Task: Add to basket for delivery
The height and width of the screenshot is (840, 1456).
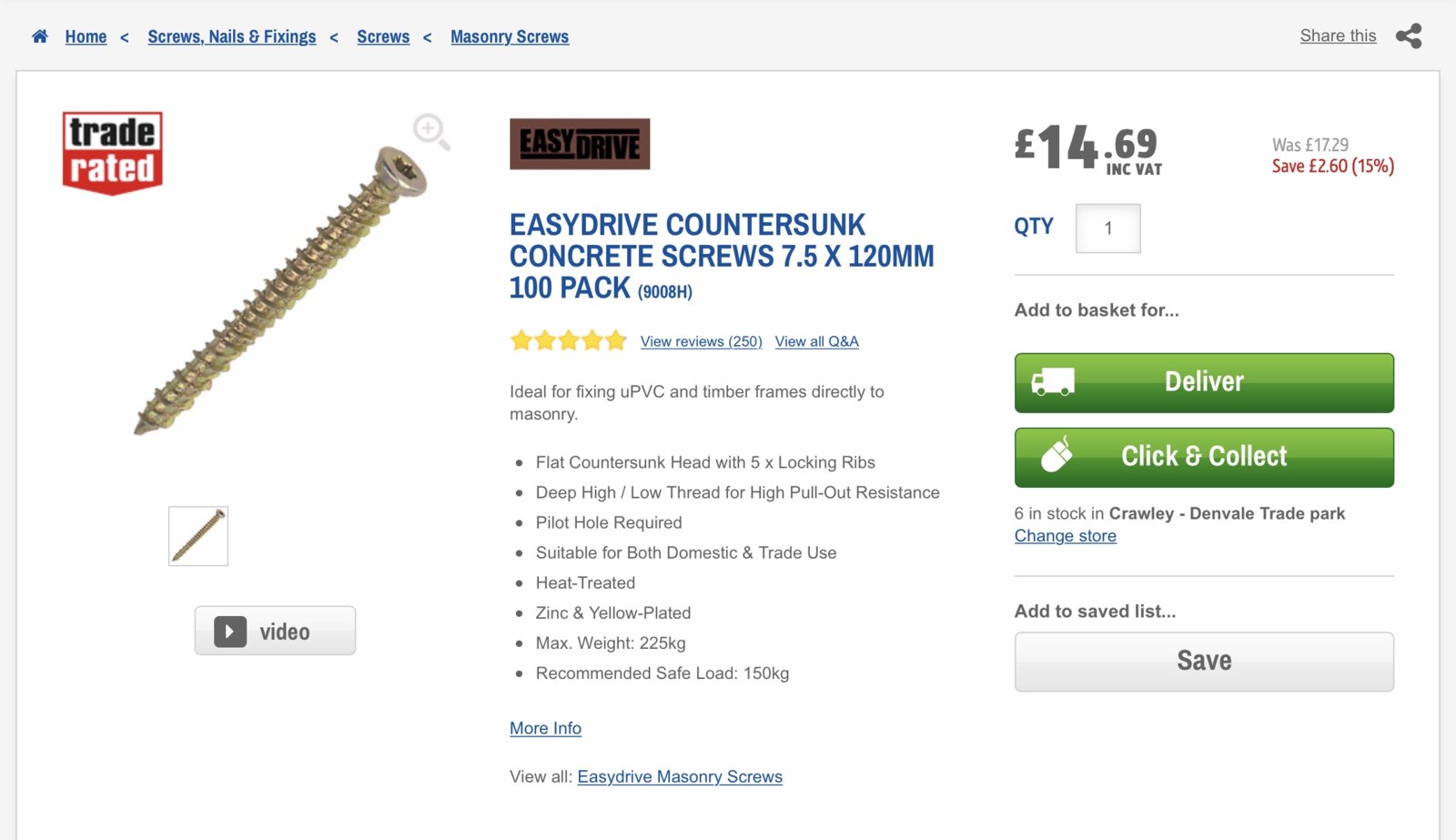Action: click(x=1204, y=383)
